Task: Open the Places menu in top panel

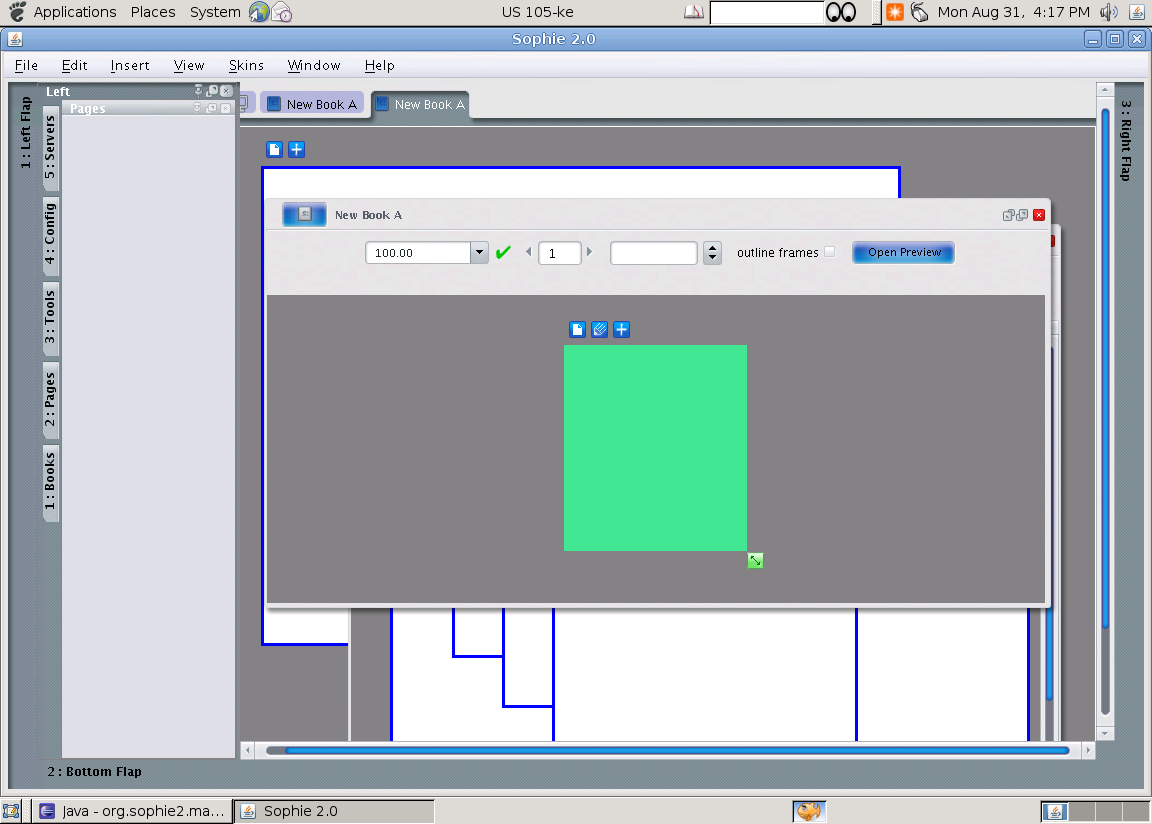Action: point(153,12)
